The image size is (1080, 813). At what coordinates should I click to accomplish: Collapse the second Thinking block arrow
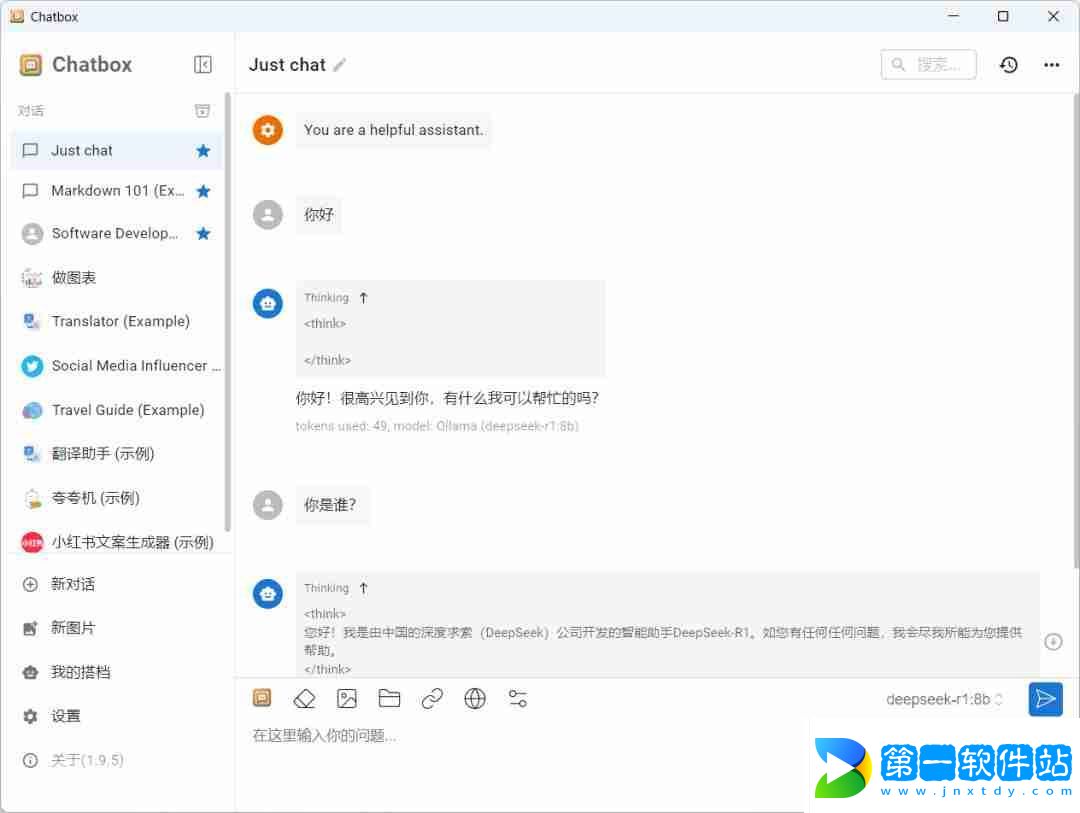click(x=364, y=588)
